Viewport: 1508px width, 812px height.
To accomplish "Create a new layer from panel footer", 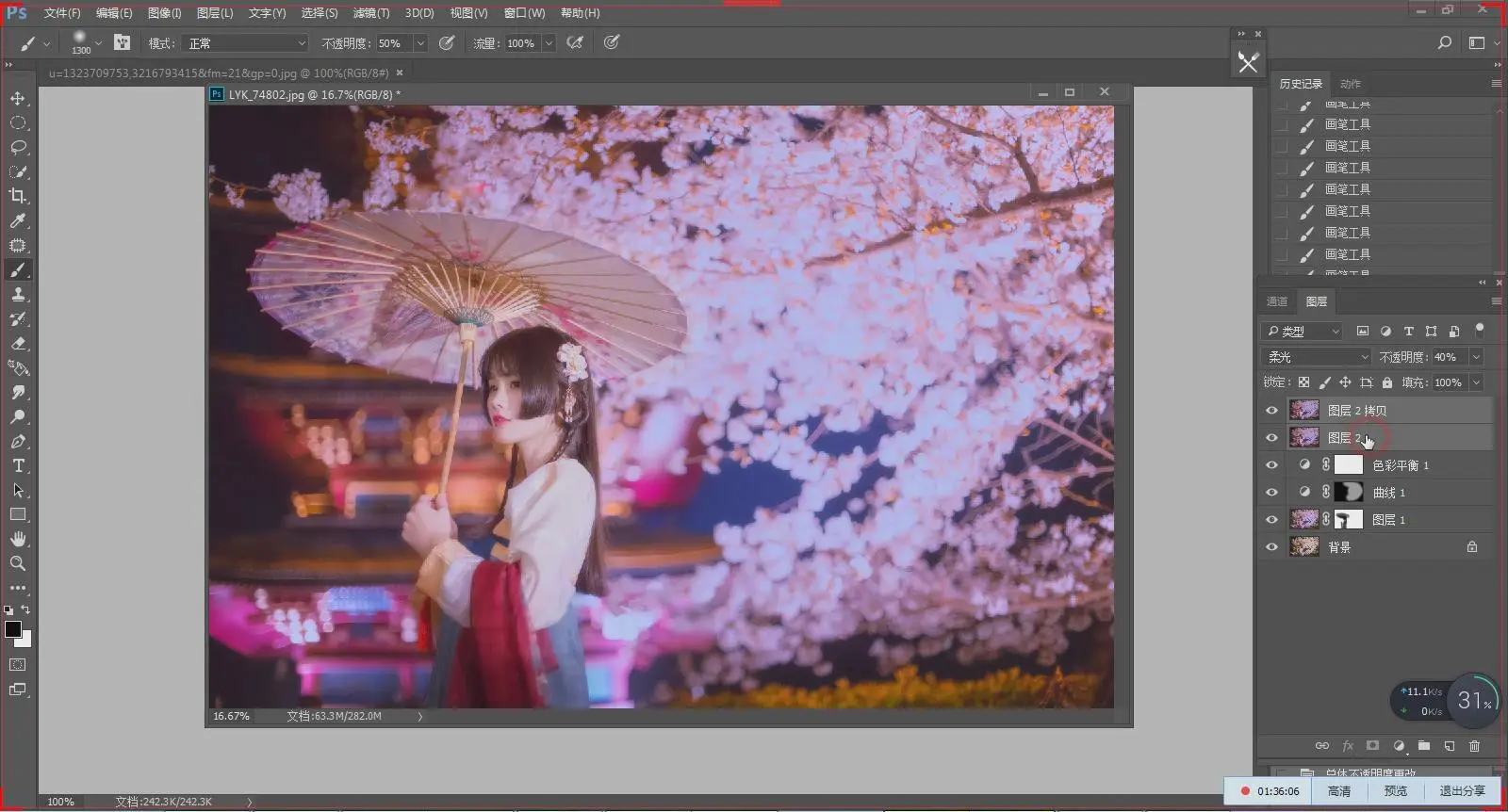I will click(x=1450, y=746).
